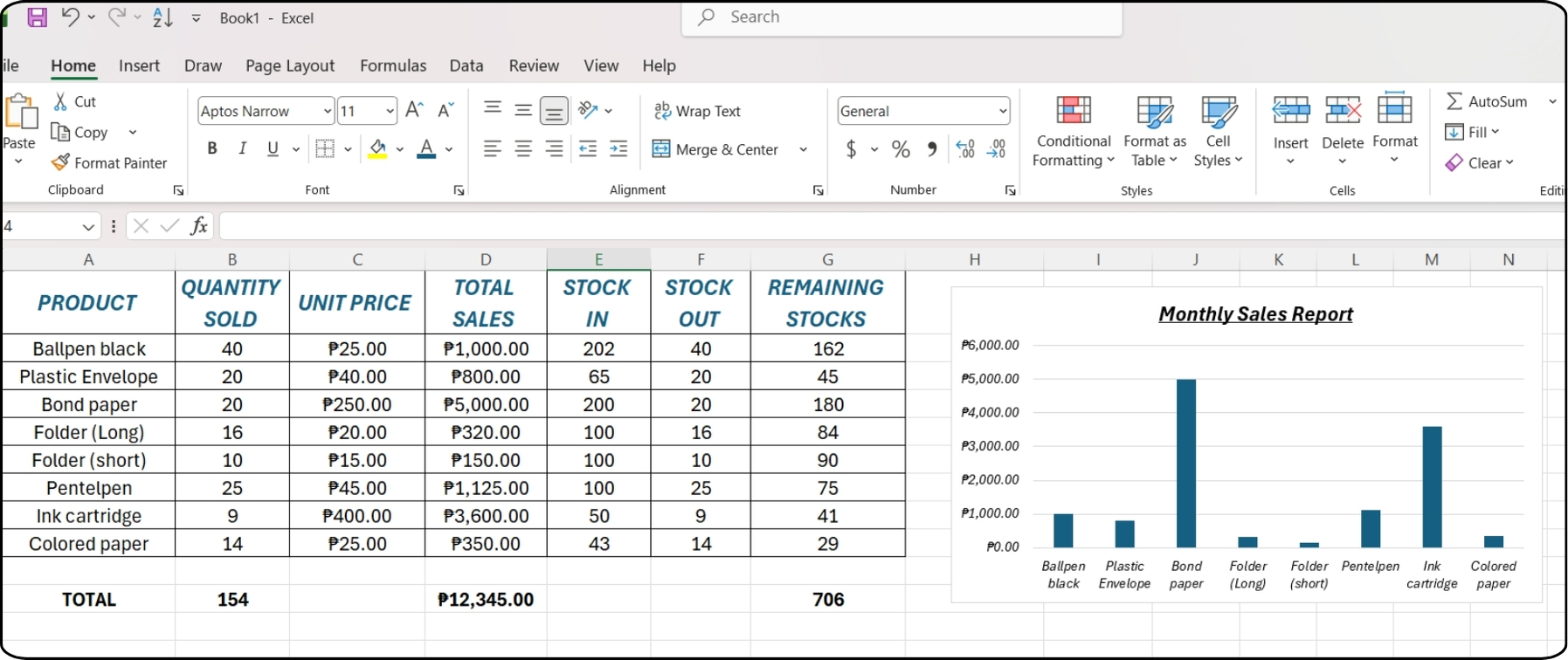
Task: Click the Search box in title bar
Action: pos(901,17)
